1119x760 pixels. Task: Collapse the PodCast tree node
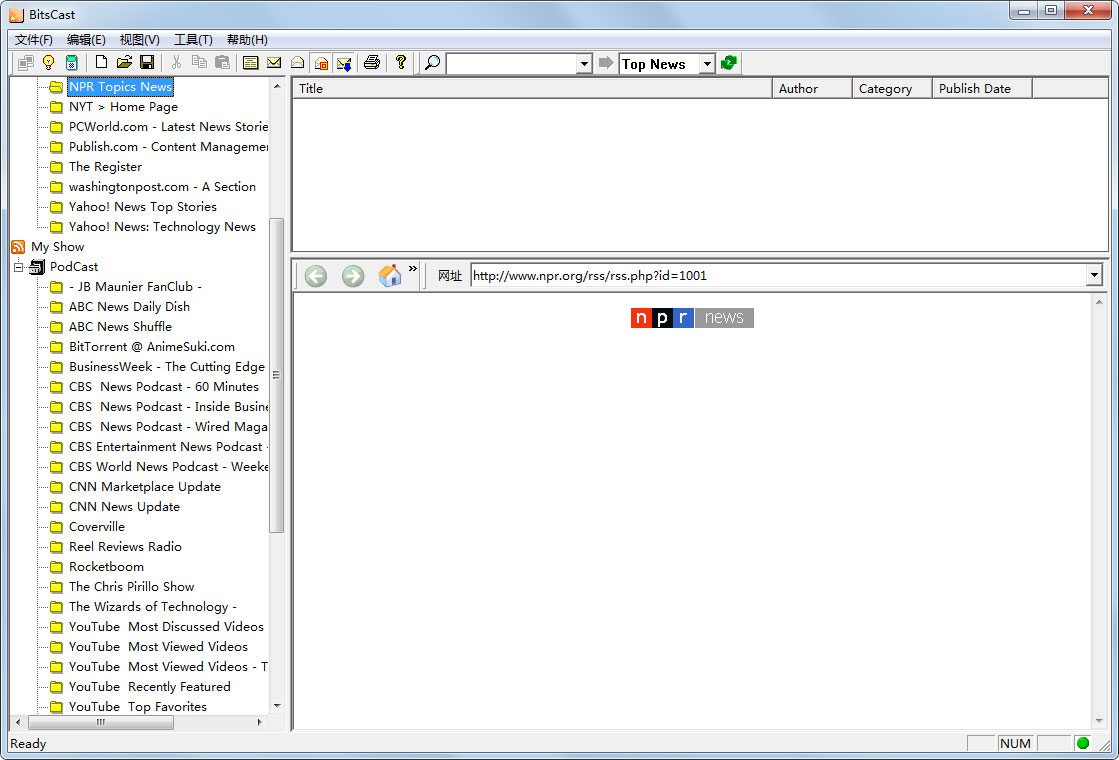[x=18, y=267]
